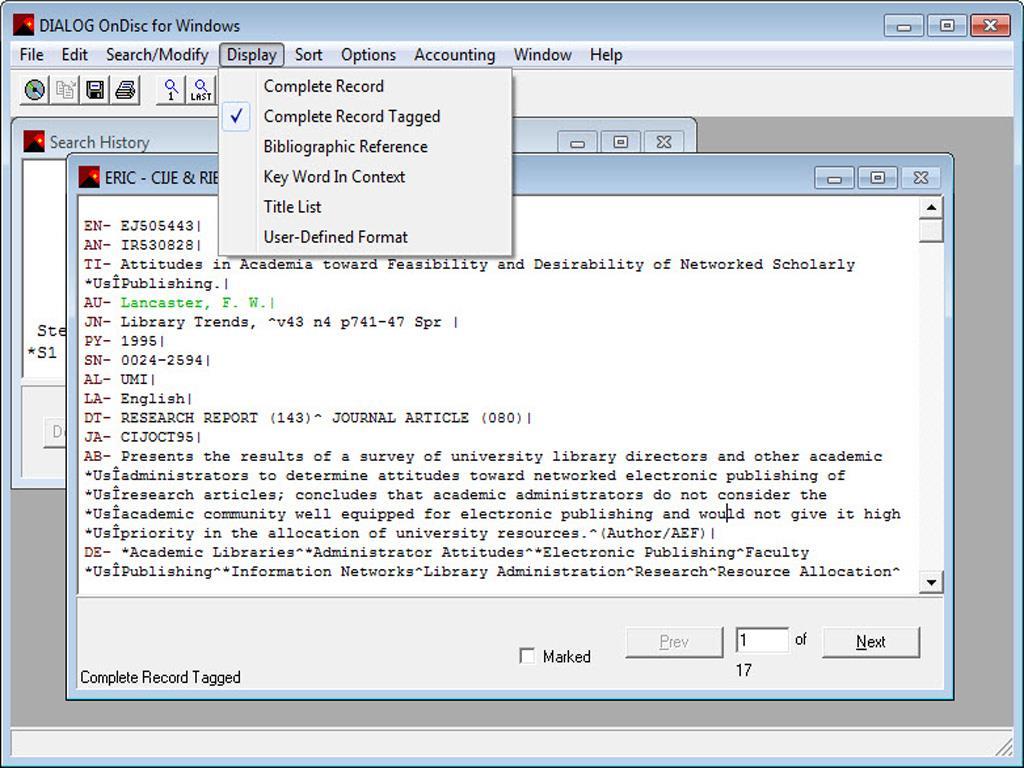Open the Window menu
This screenshot has height=768, width=1024.
(542, 55)
